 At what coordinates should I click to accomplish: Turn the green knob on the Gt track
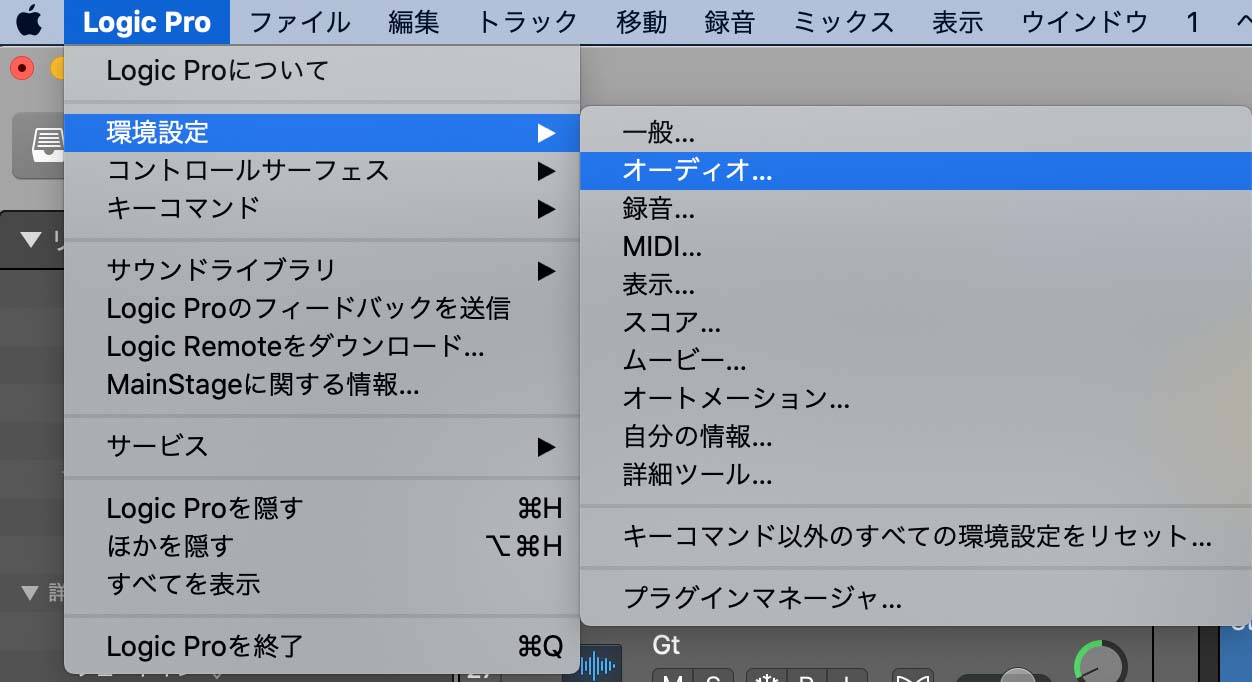pos(1100,661)
